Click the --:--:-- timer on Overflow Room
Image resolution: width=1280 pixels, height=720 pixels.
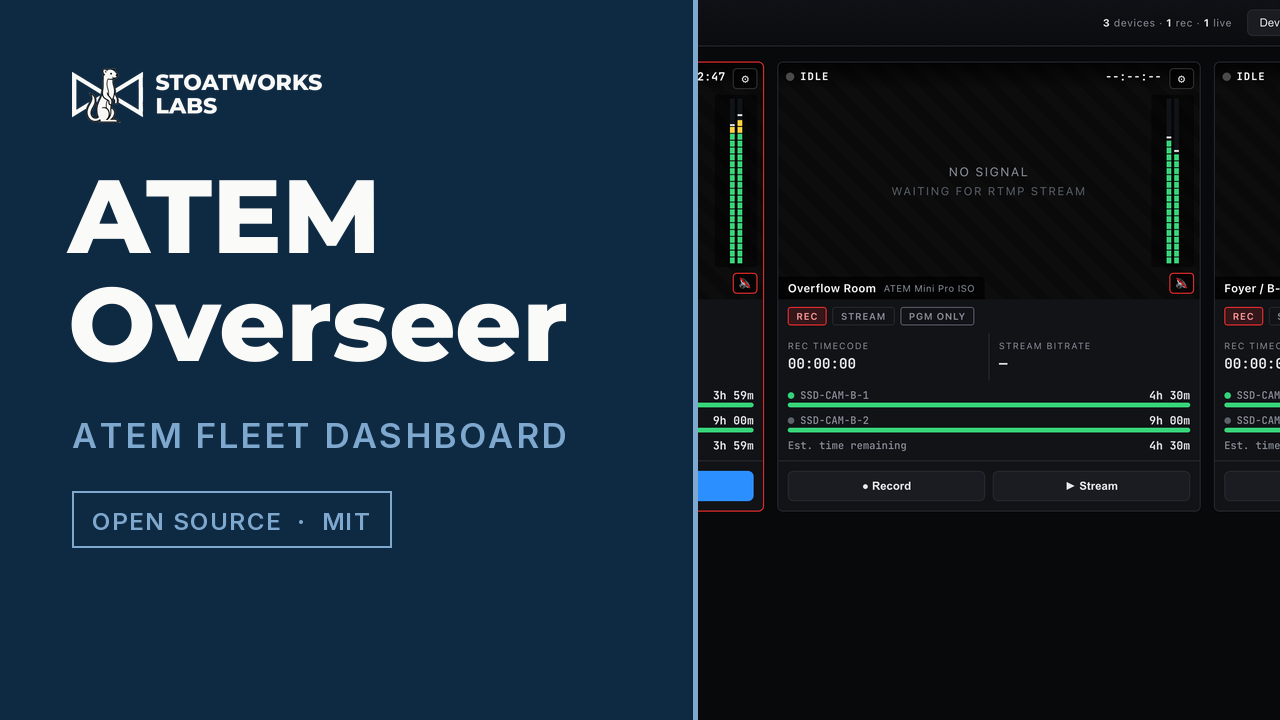[1133, 77]
